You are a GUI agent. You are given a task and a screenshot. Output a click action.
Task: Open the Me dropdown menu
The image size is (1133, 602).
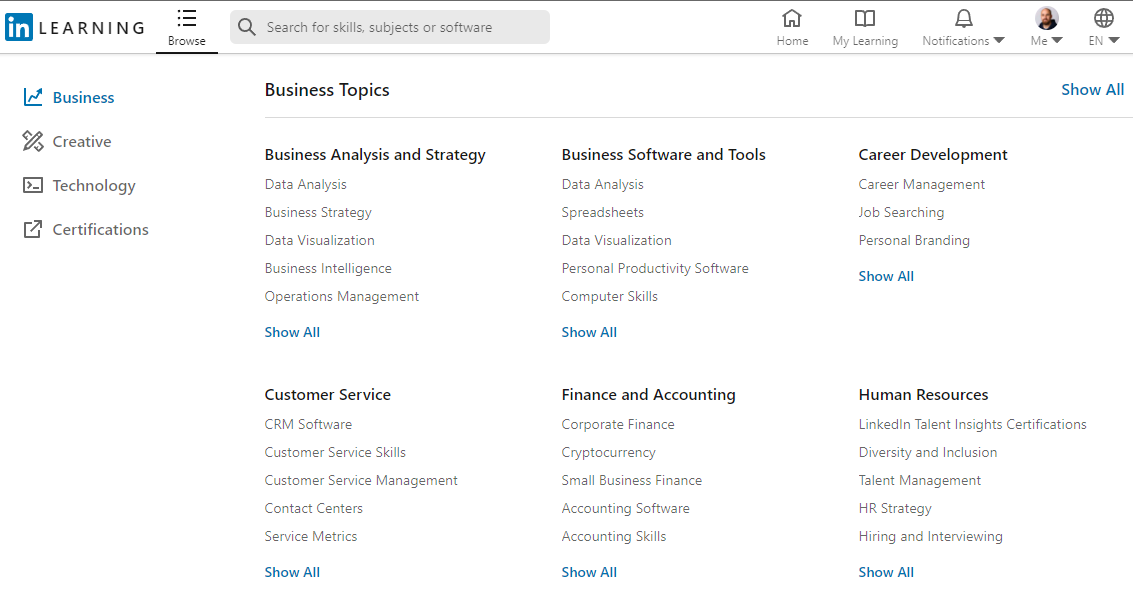click(1047, 41)
